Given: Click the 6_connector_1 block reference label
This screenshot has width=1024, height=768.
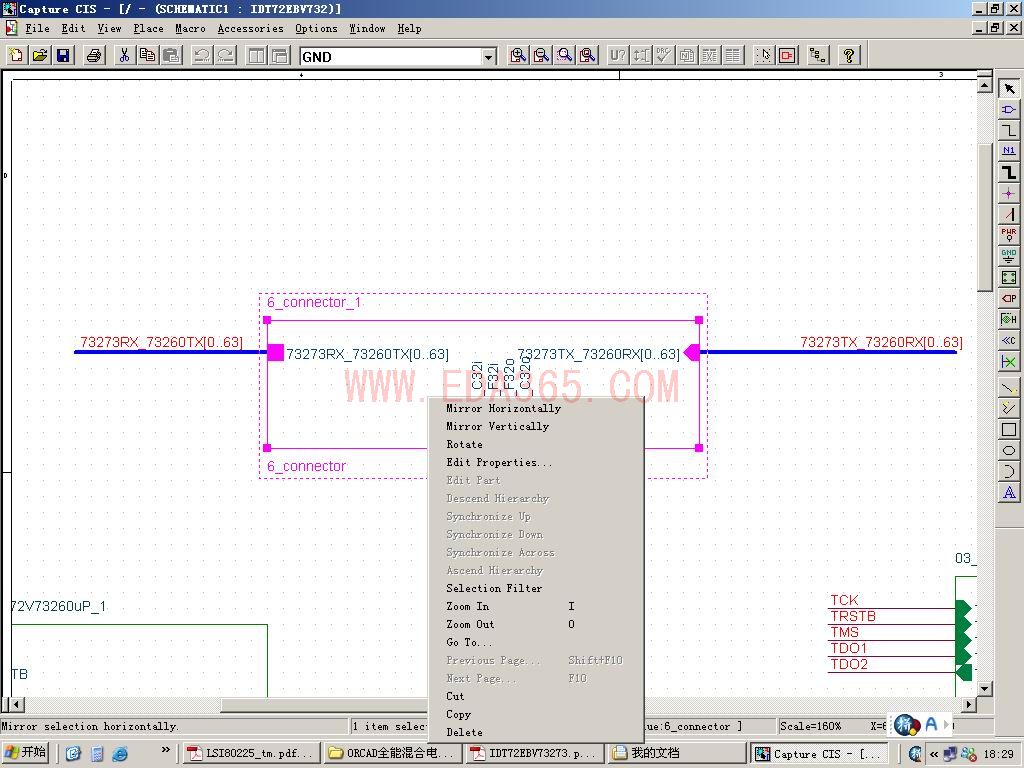Looking at the screenshot, I should (314, 302).
